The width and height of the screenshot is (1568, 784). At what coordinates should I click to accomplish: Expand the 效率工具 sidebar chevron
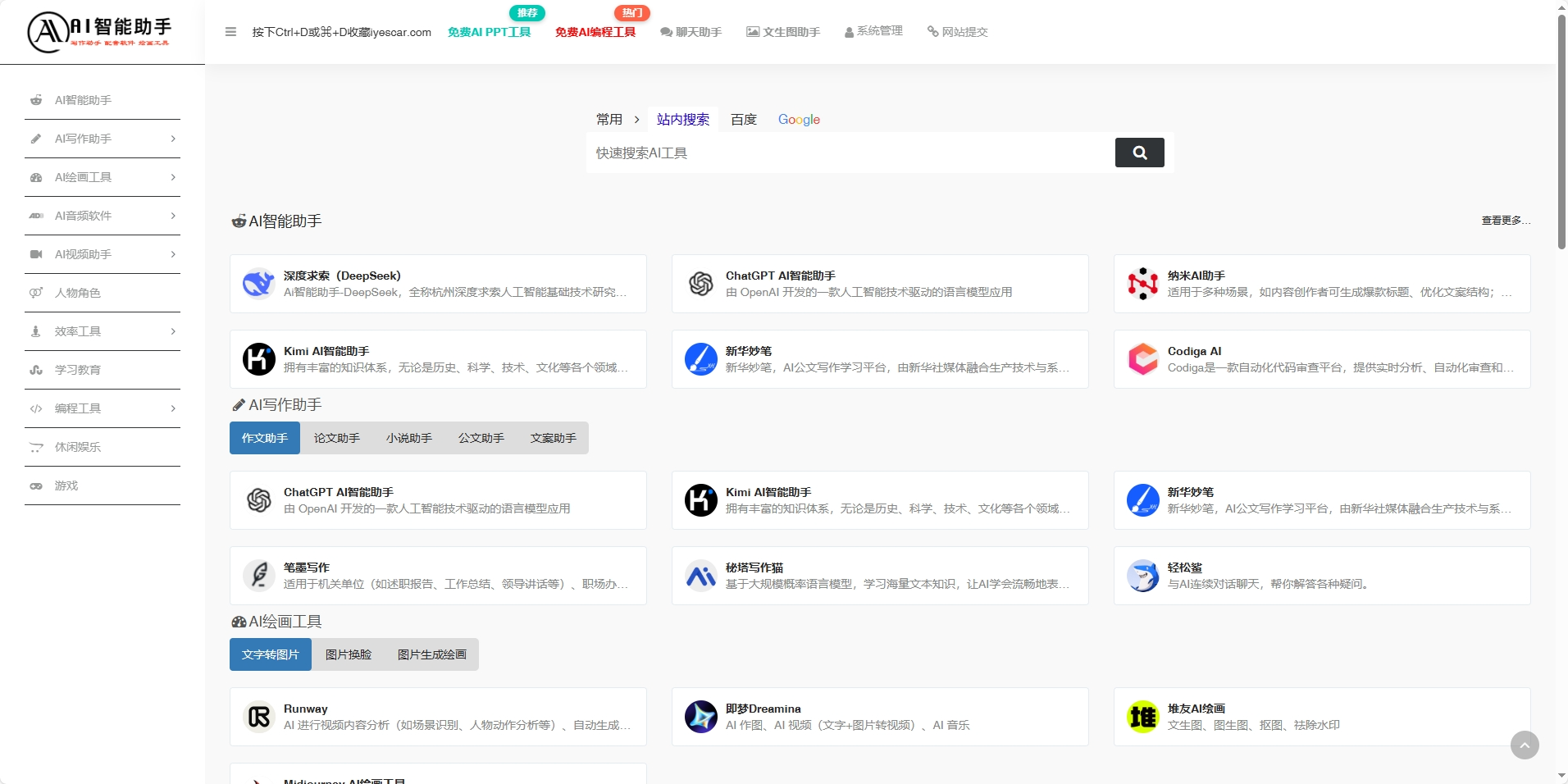pos(173,331)
